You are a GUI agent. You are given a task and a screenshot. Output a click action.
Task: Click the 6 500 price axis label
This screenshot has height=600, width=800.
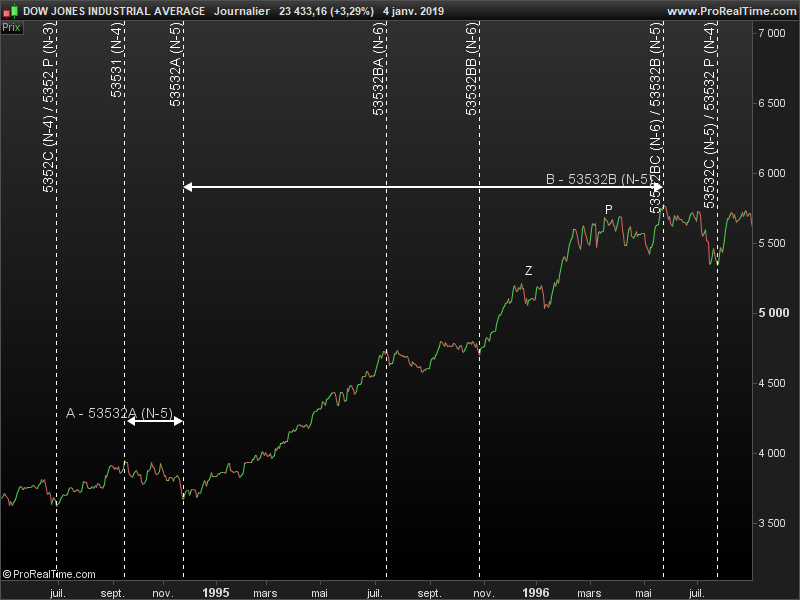[772, 103]
